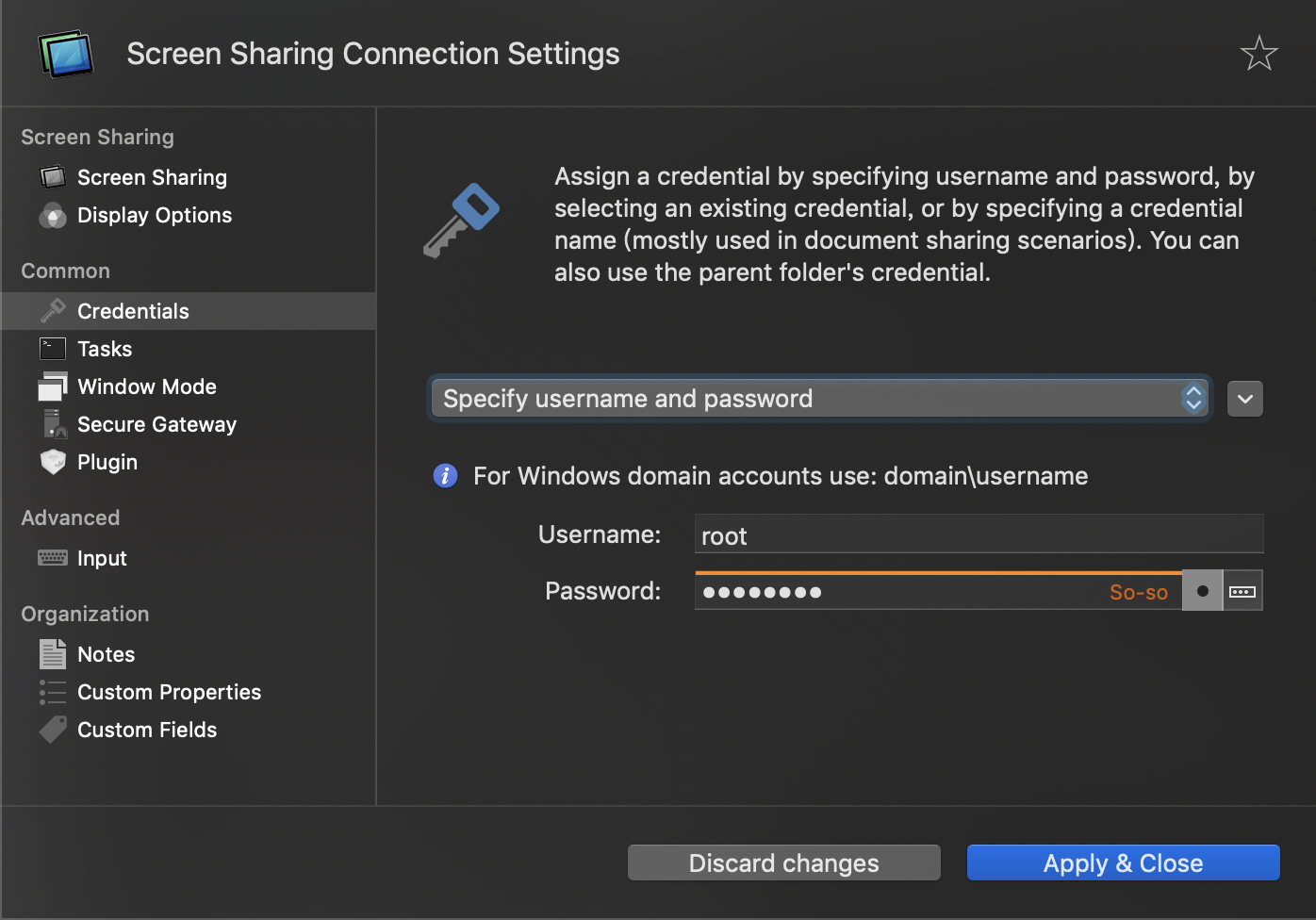Select the Screen Sharing page icon
Image resolution: width=1316 pixels, height=920 pixels.
pyautogui.click(x=52, y=176)
